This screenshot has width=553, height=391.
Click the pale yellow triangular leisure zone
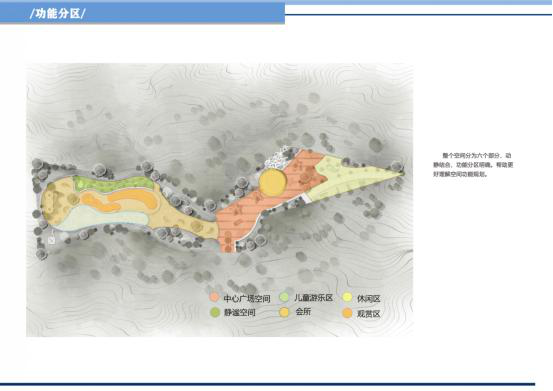[x=353, y=178]
